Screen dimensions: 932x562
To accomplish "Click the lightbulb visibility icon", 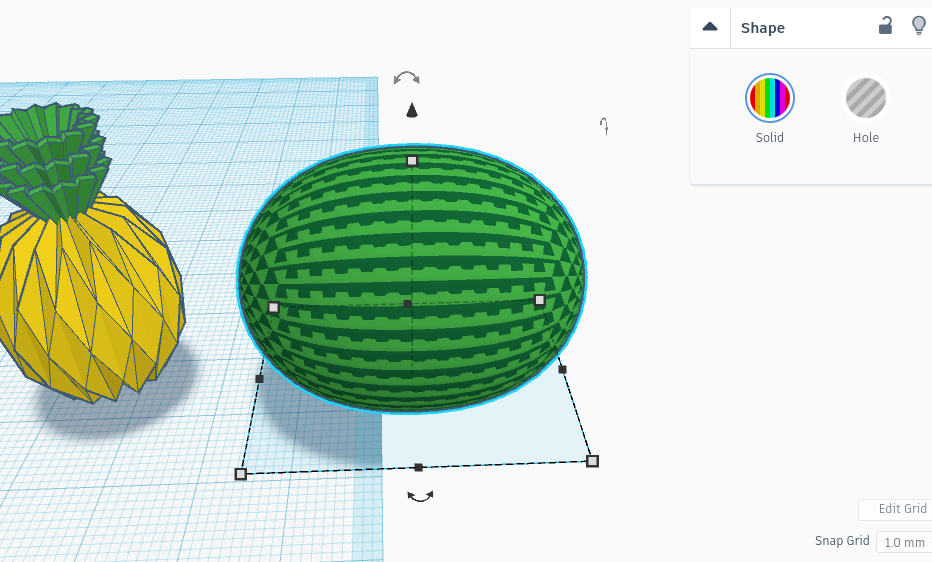I will coord(919,26).
